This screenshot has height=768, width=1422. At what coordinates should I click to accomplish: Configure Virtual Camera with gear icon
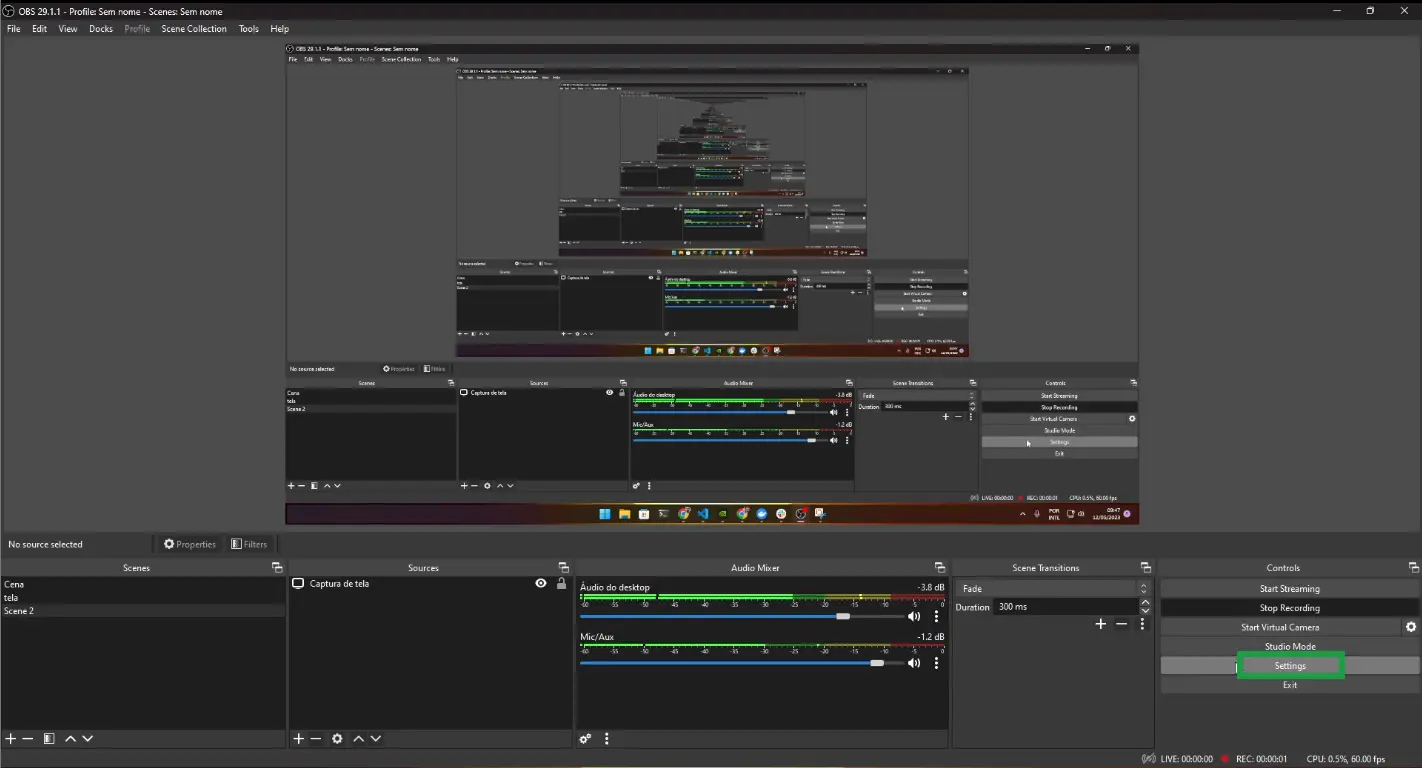point(1411,627)
